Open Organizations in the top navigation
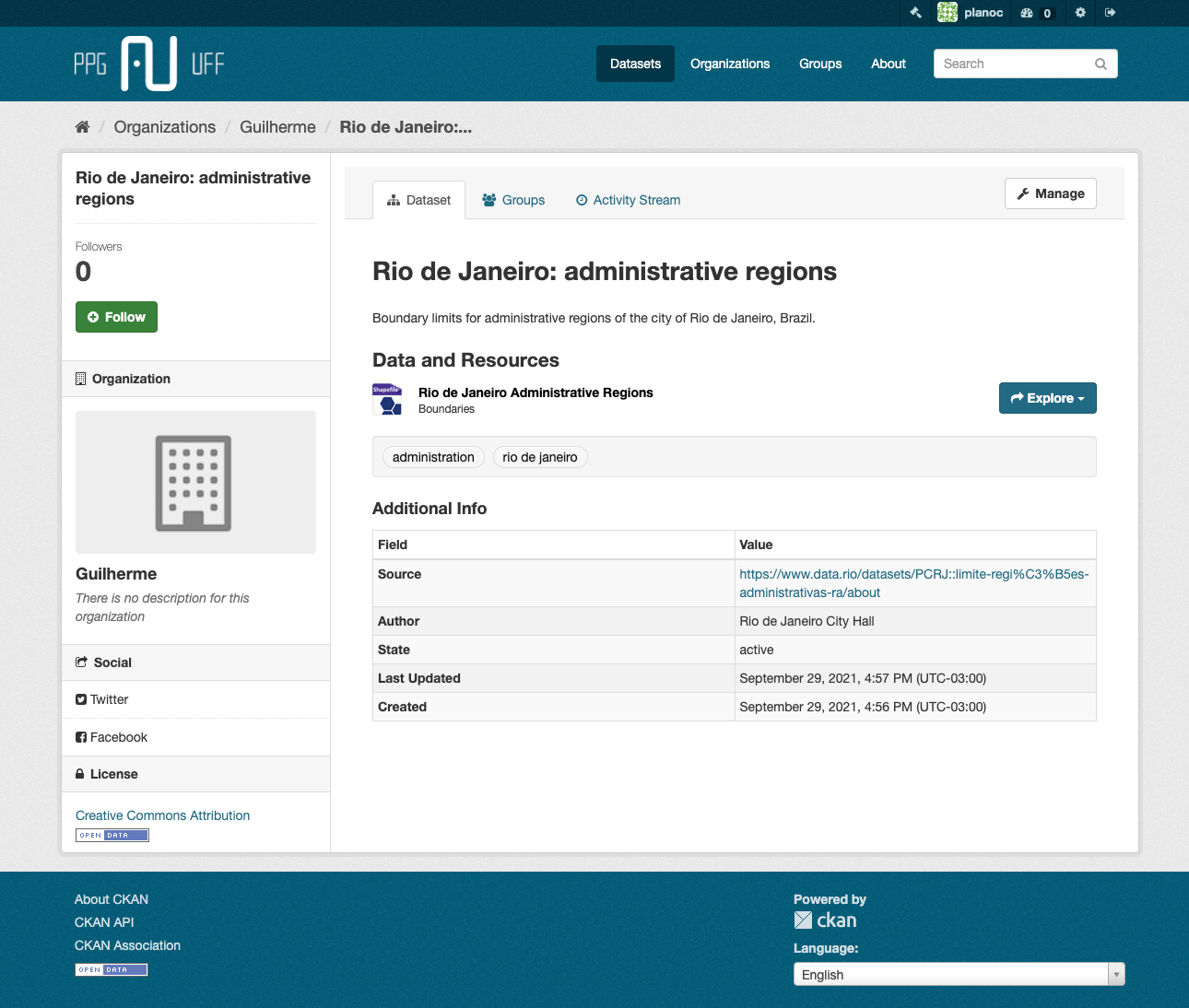The width and height of the screenshot is (1189, 1008). [729, 64]
